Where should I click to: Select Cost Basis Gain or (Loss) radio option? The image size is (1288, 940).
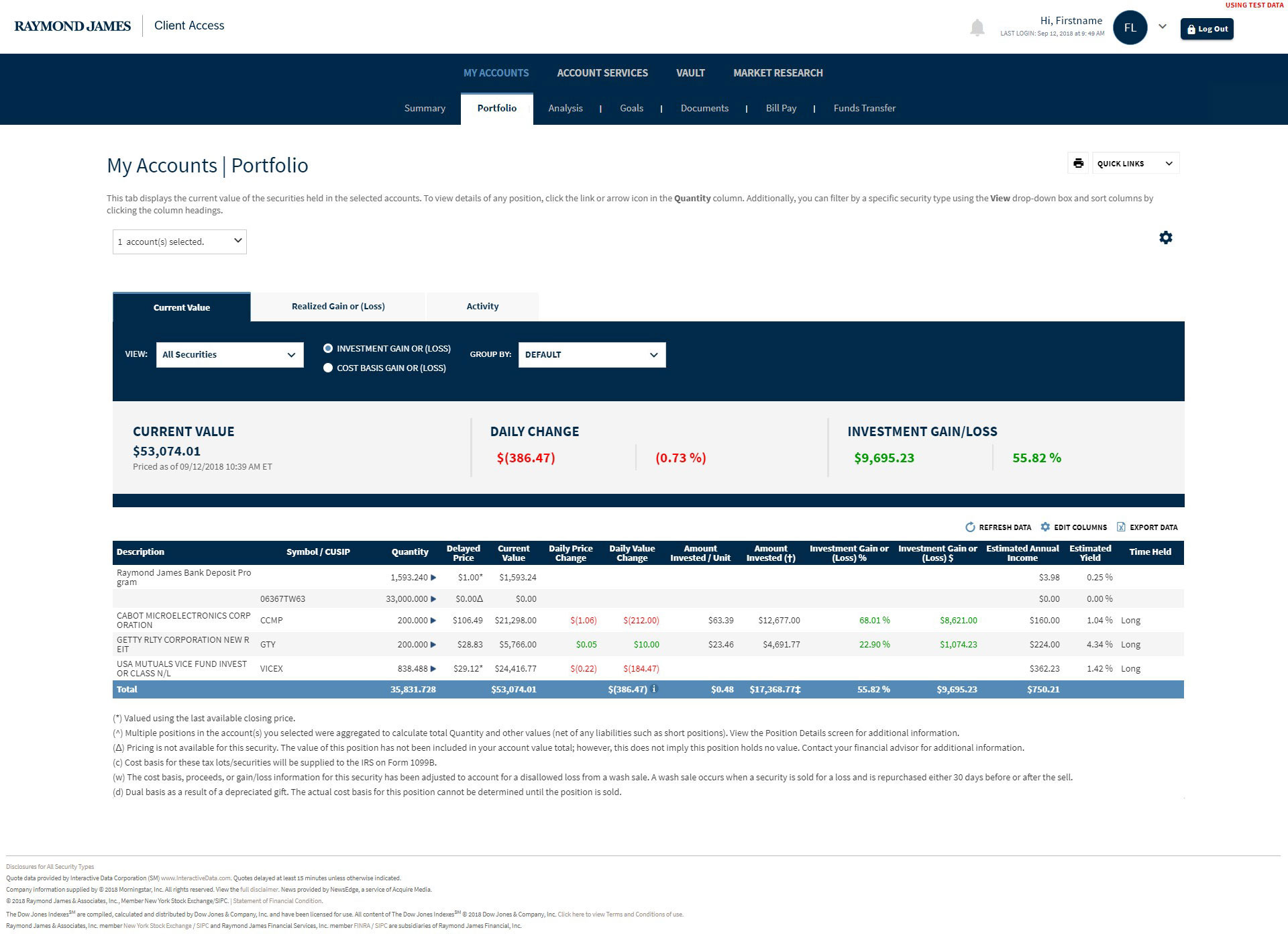pyautogui.click(x=328, y=368)
